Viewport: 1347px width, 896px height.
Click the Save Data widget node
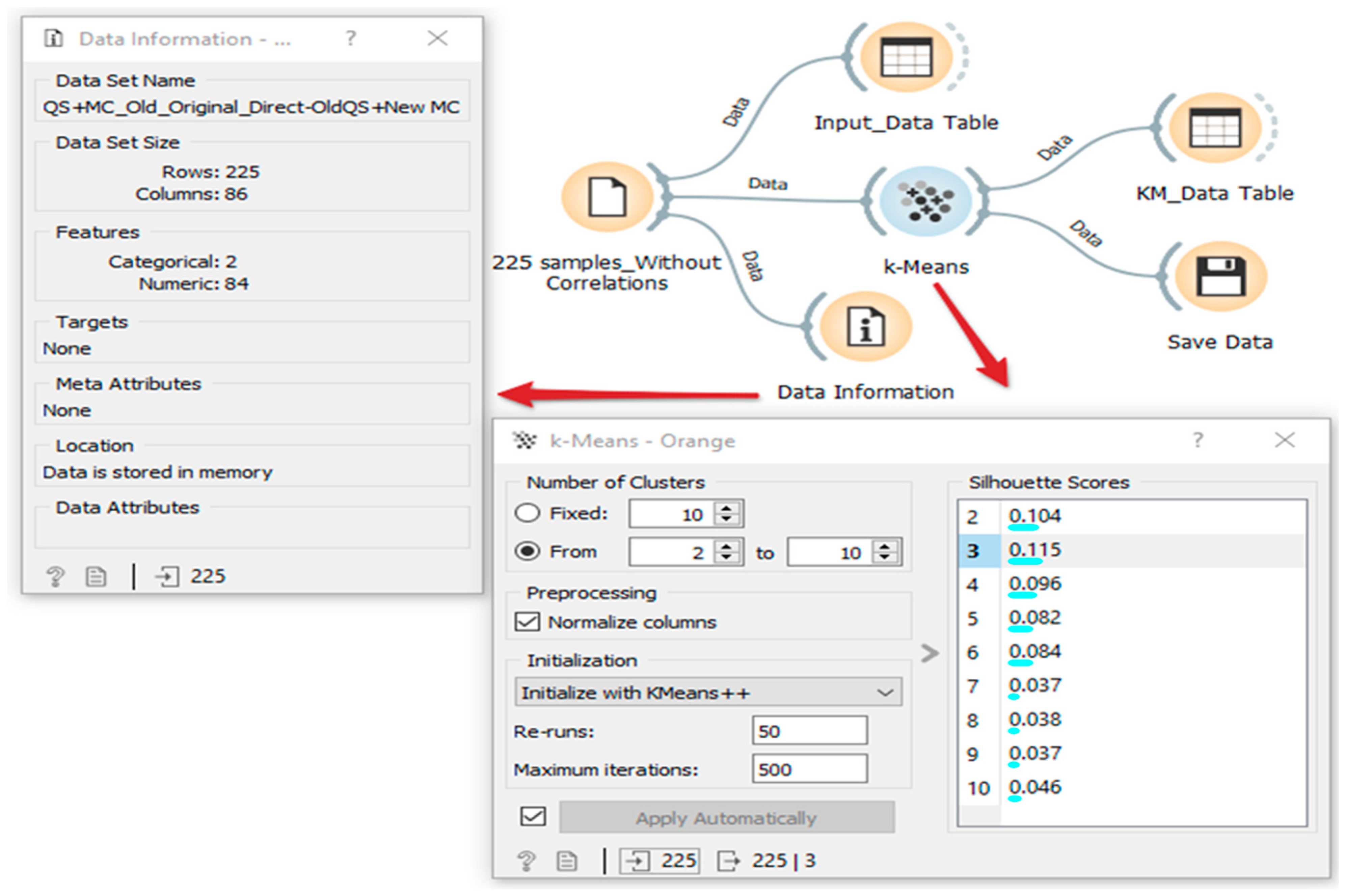(x=1221, y=277)
